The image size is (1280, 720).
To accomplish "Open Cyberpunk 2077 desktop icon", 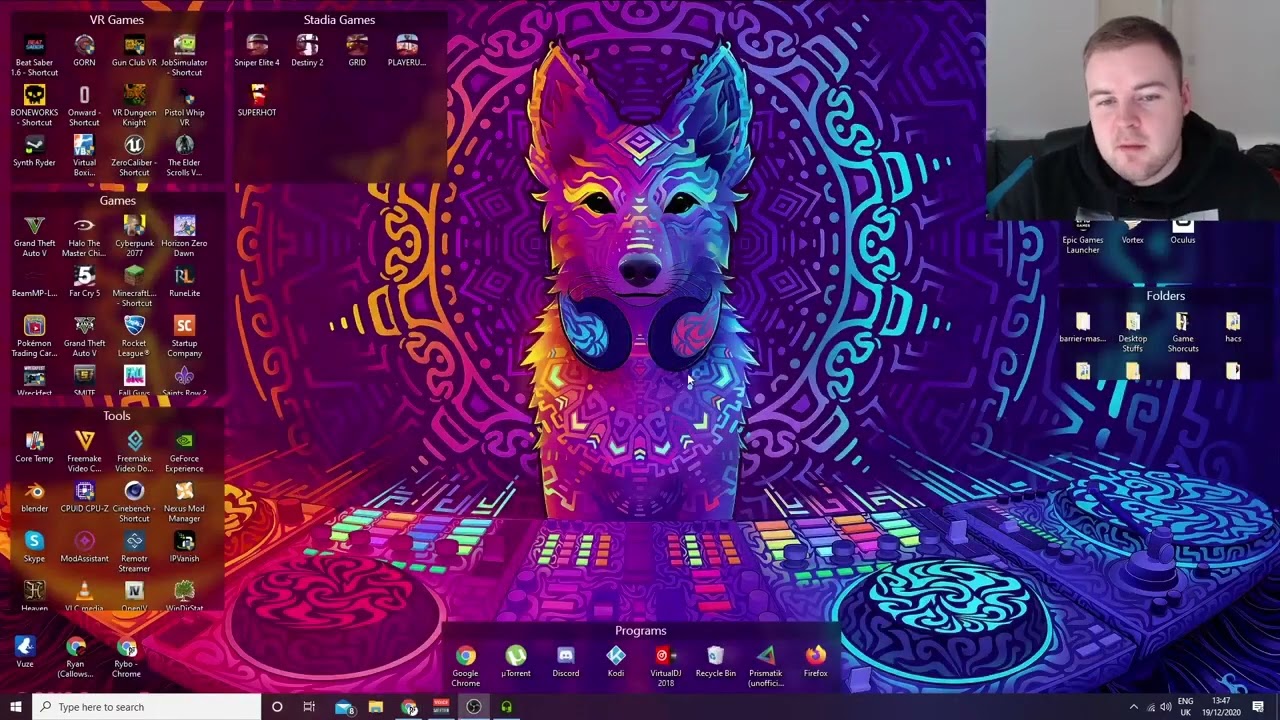I will 134,227.
